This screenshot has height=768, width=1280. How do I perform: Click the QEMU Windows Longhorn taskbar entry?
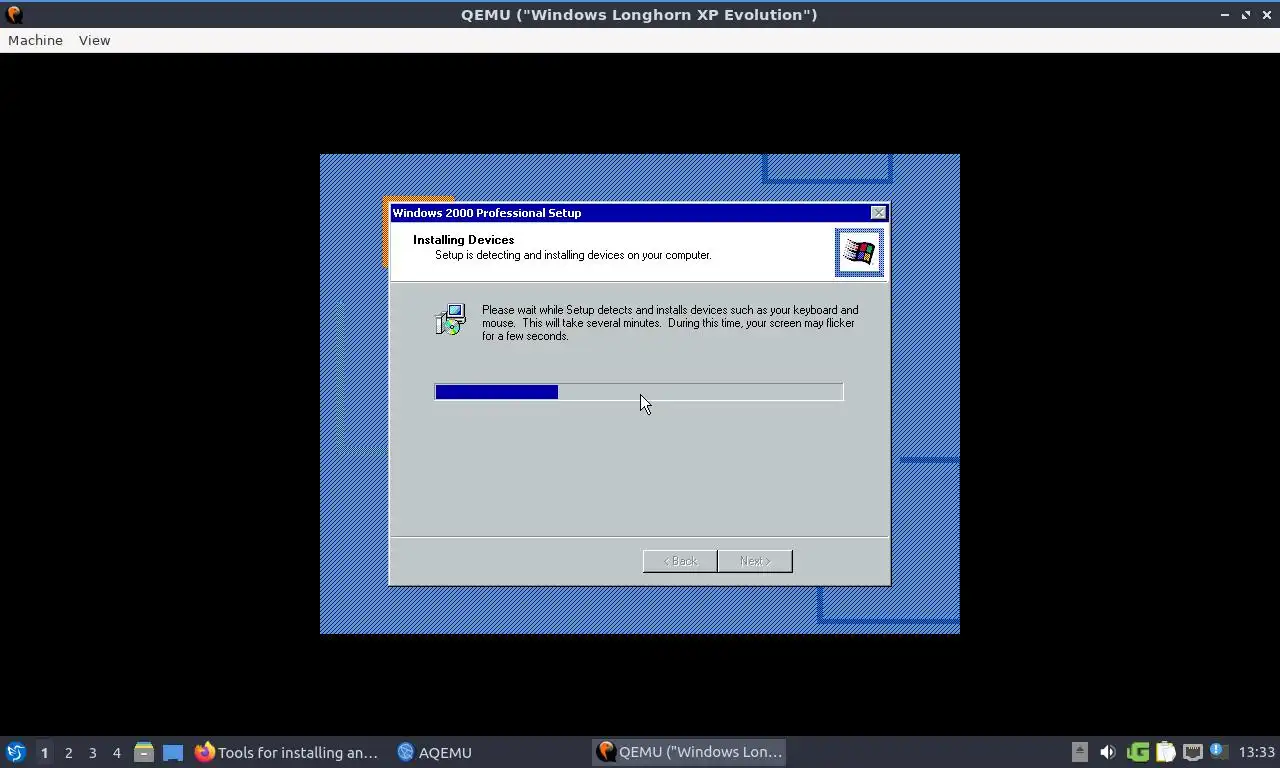[x=689, y=752]
